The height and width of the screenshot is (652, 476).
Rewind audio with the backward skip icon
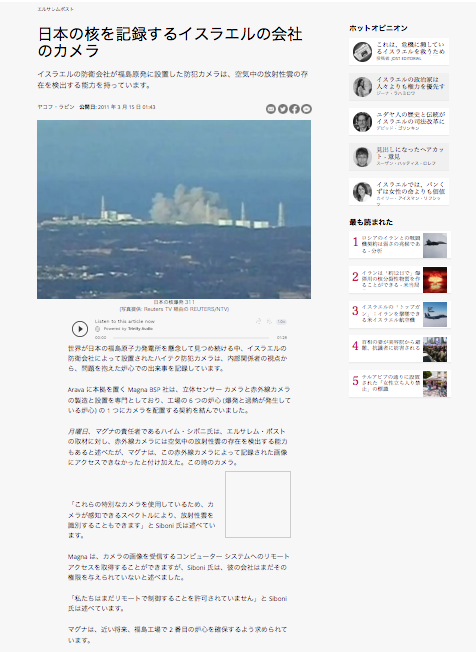tap(258, 321)
